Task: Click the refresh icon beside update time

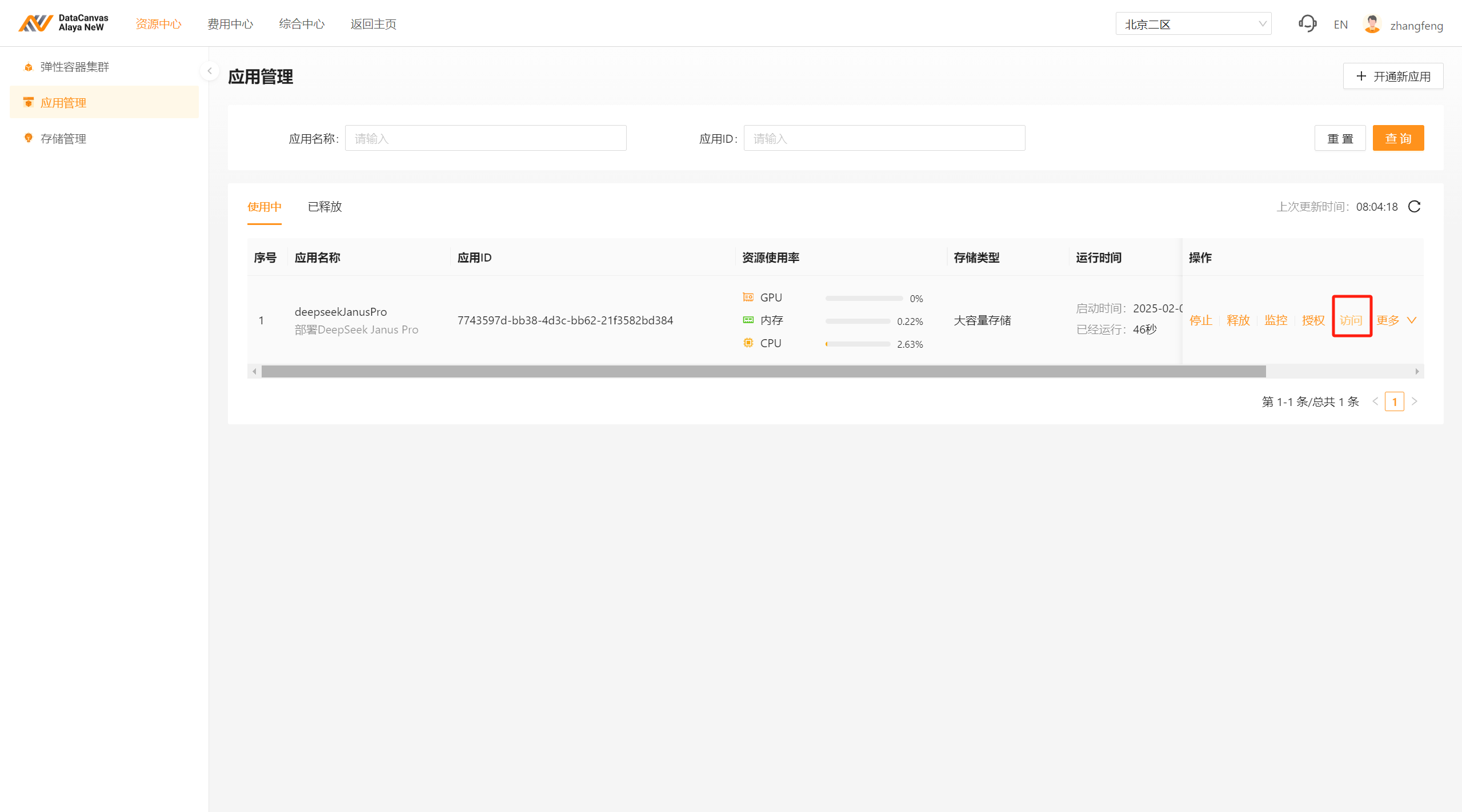Action: (x=1414, y=207)
